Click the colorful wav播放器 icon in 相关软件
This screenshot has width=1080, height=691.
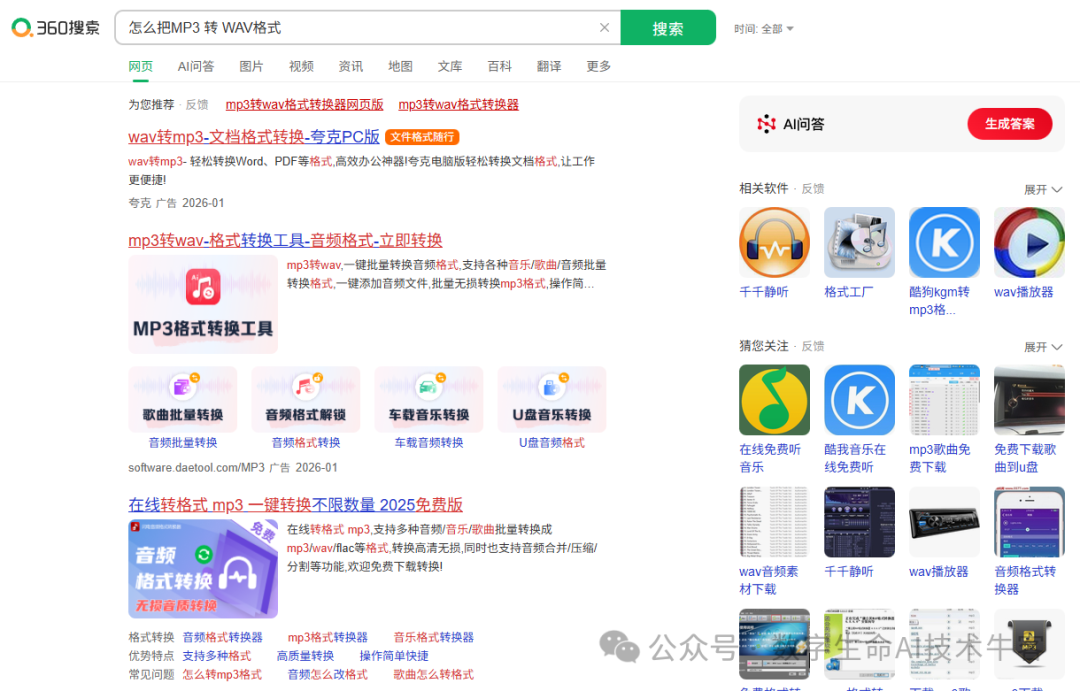pyautogui.click(x=1029, y=242)
